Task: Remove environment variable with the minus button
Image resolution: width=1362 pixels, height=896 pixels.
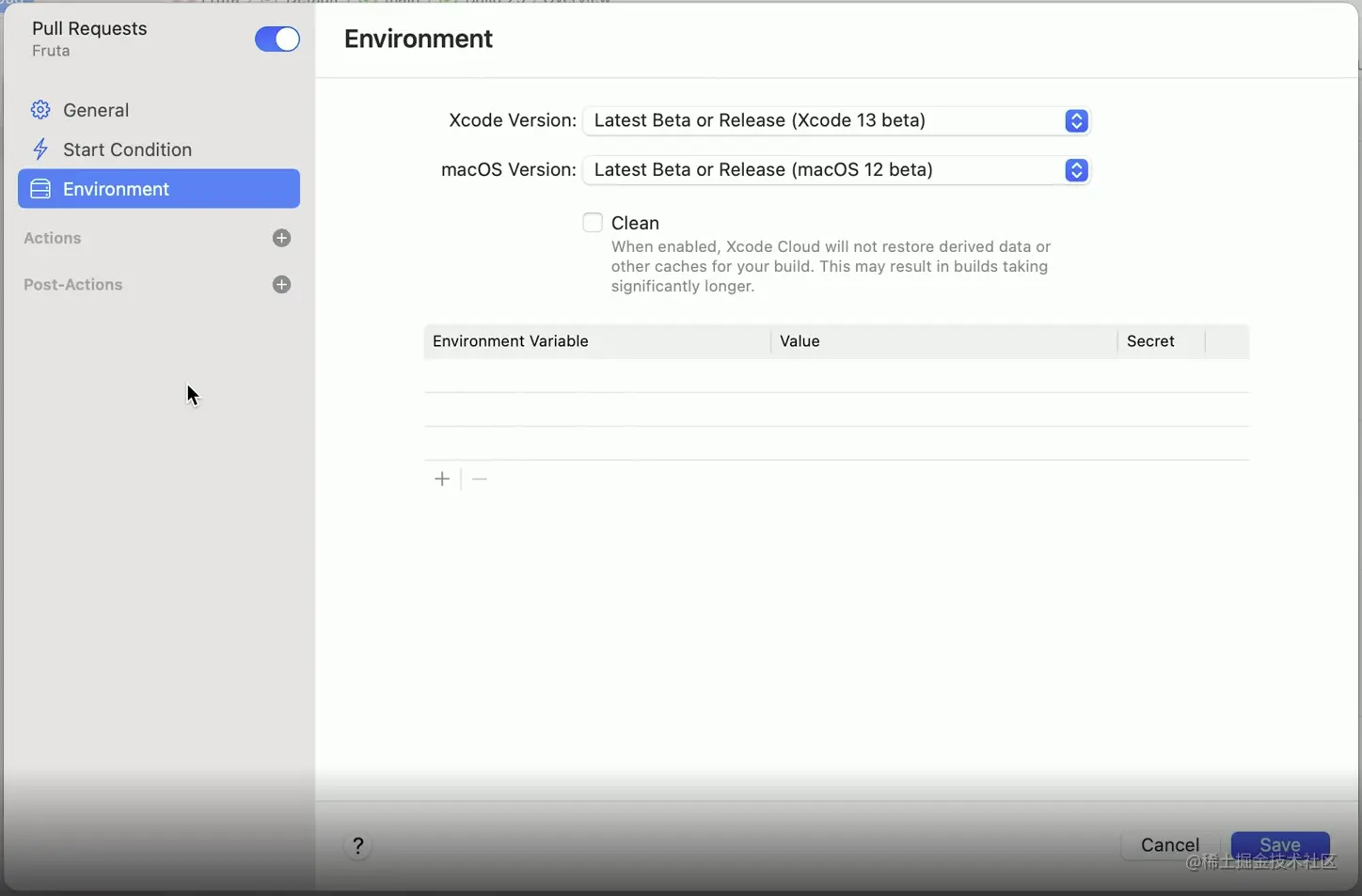Action: pyautogui.click(x=480, y=479)
